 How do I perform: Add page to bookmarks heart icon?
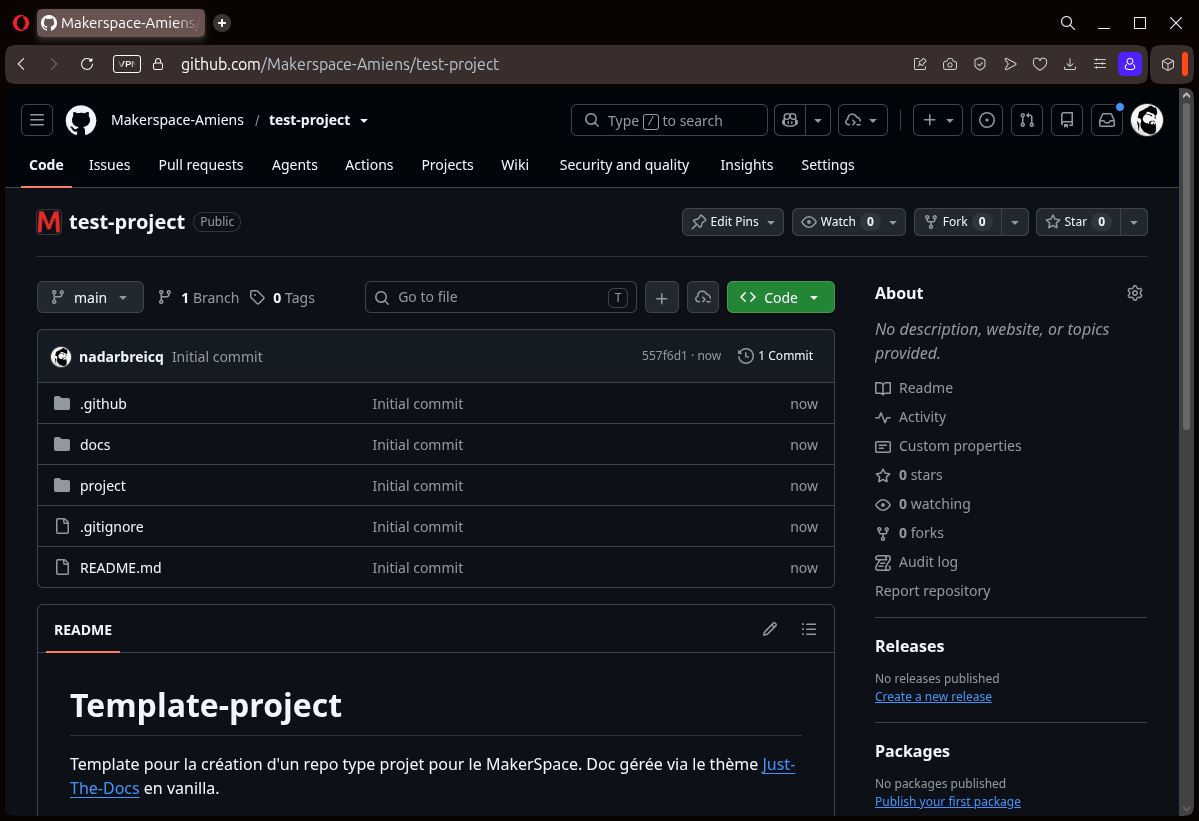point(1040,64)
